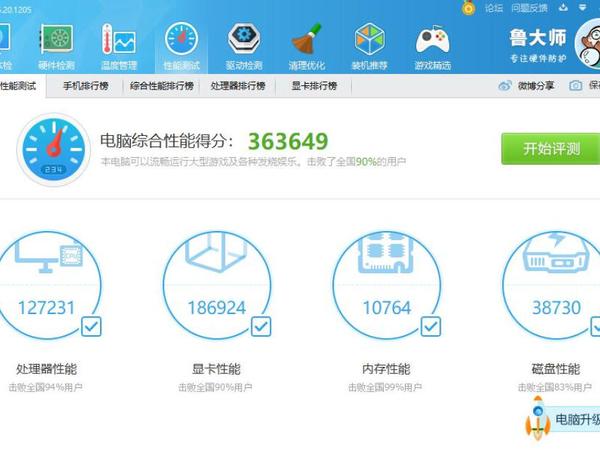Click 击败全国94%用户 text
The height and width of the screenshot is (450, 600).
(x=46, y=388)
